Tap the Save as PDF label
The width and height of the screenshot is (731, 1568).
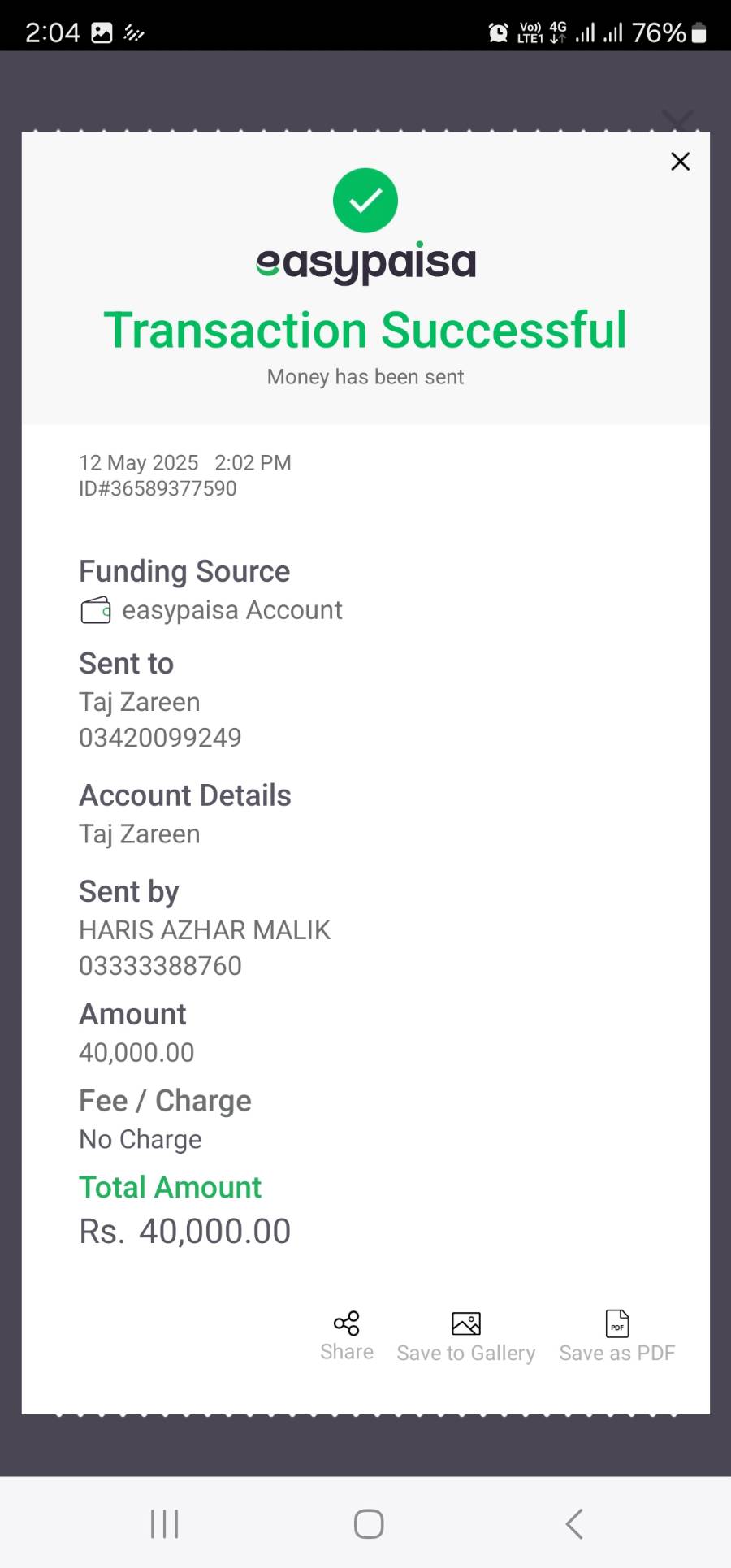pos(617,1354)
